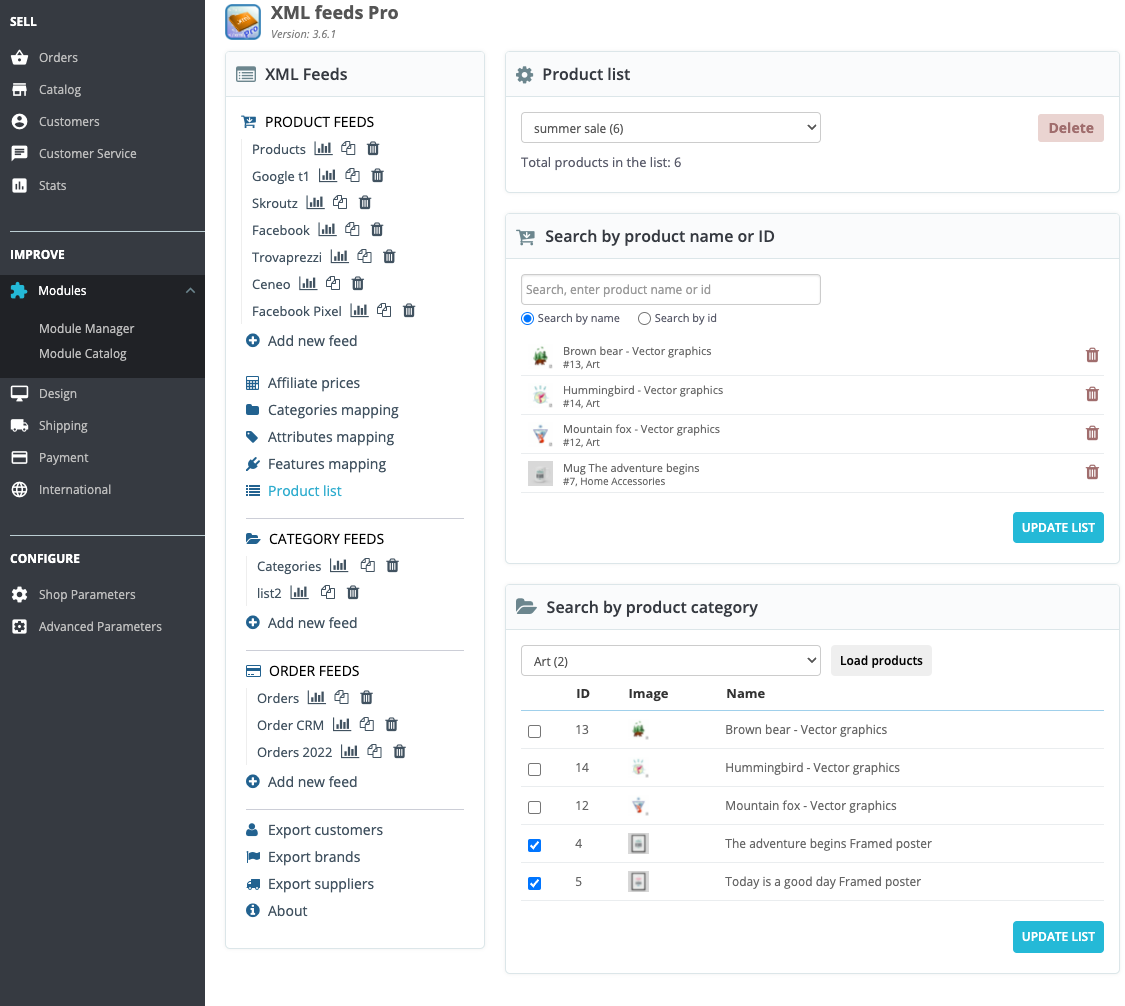This screenshot has width=1125, height=1006.
Task: Open the Product list page link
Action: (304, 491)
